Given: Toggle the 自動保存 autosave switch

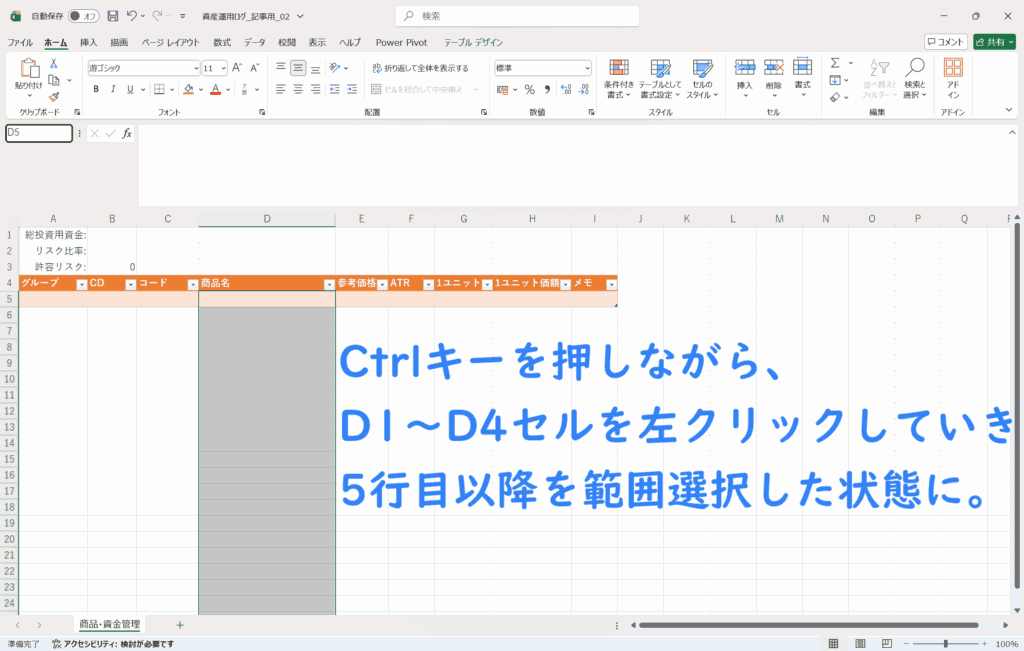Looking at the screenshot, I should (x=84, y=16).
